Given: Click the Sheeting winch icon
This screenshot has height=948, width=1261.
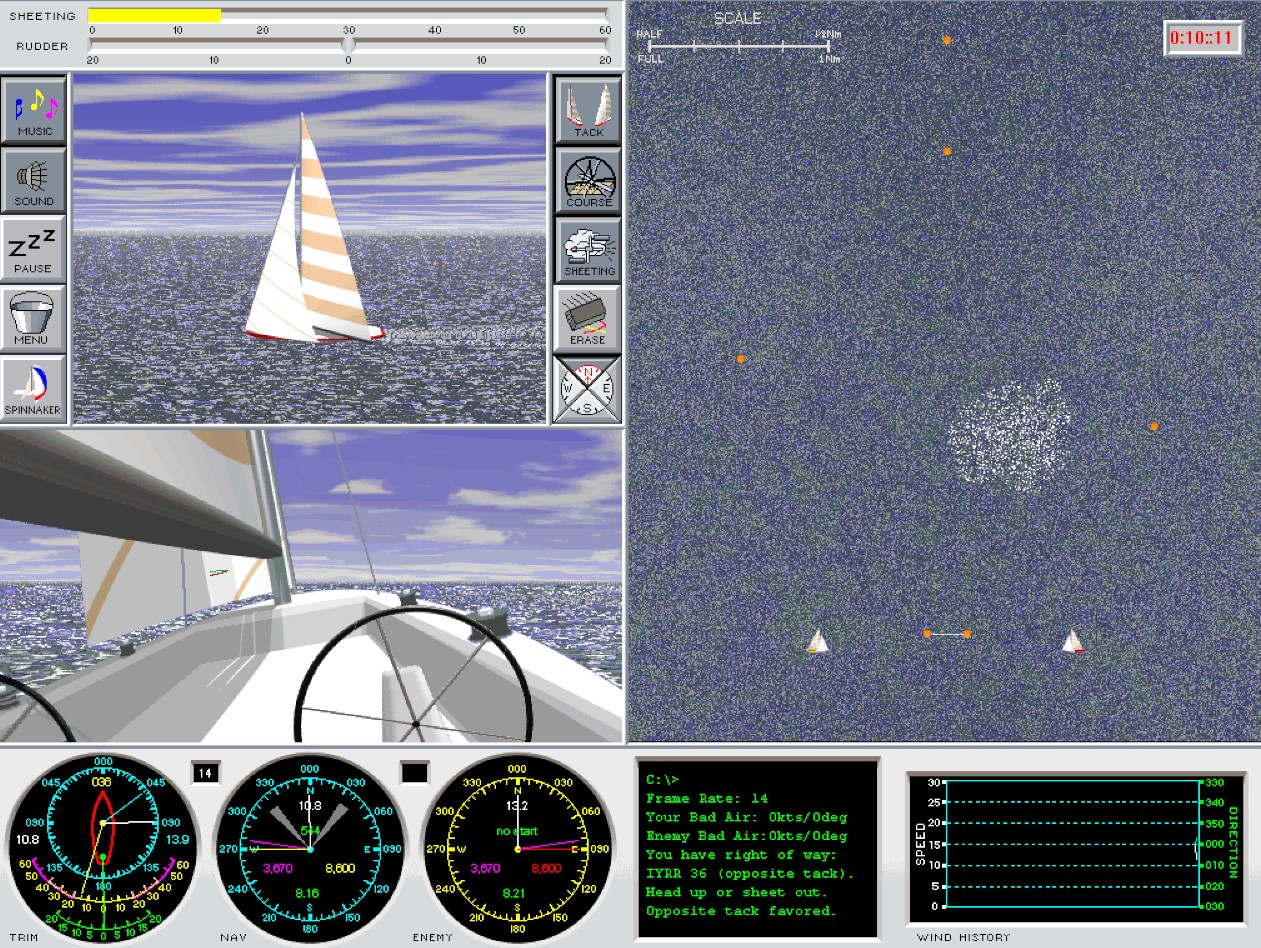Looking at the screenshot, I should (x=588, y=248).
